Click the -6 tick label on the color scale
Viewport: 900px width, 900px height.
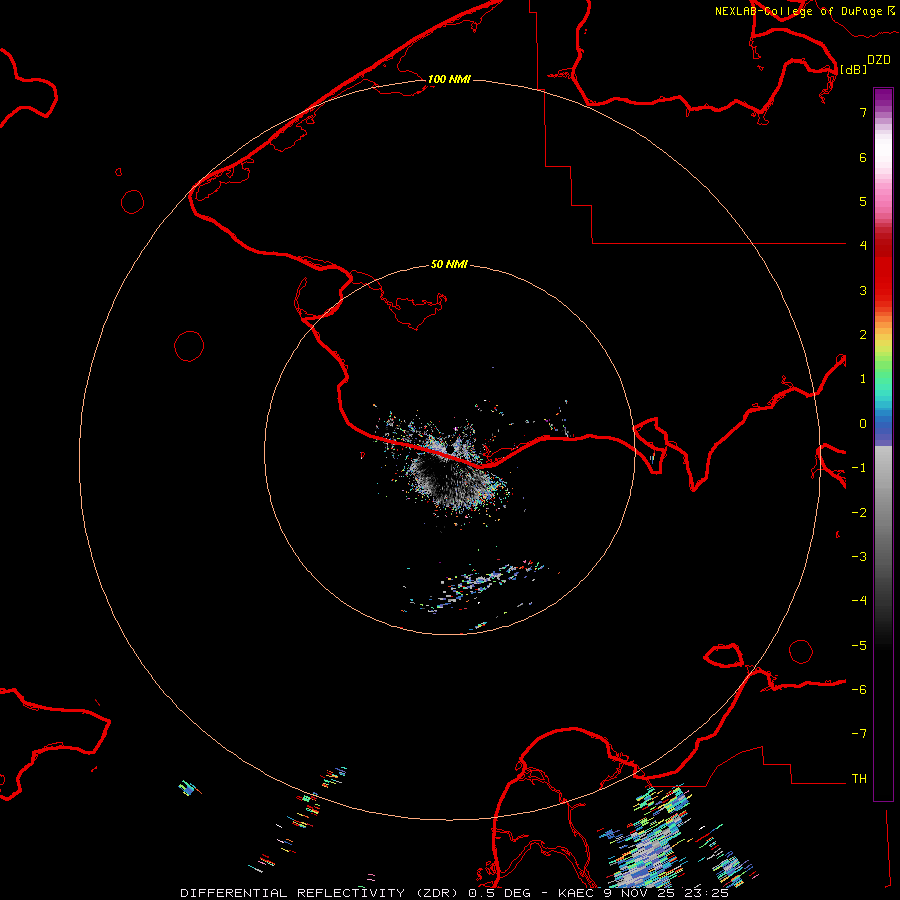pos(859,690)
